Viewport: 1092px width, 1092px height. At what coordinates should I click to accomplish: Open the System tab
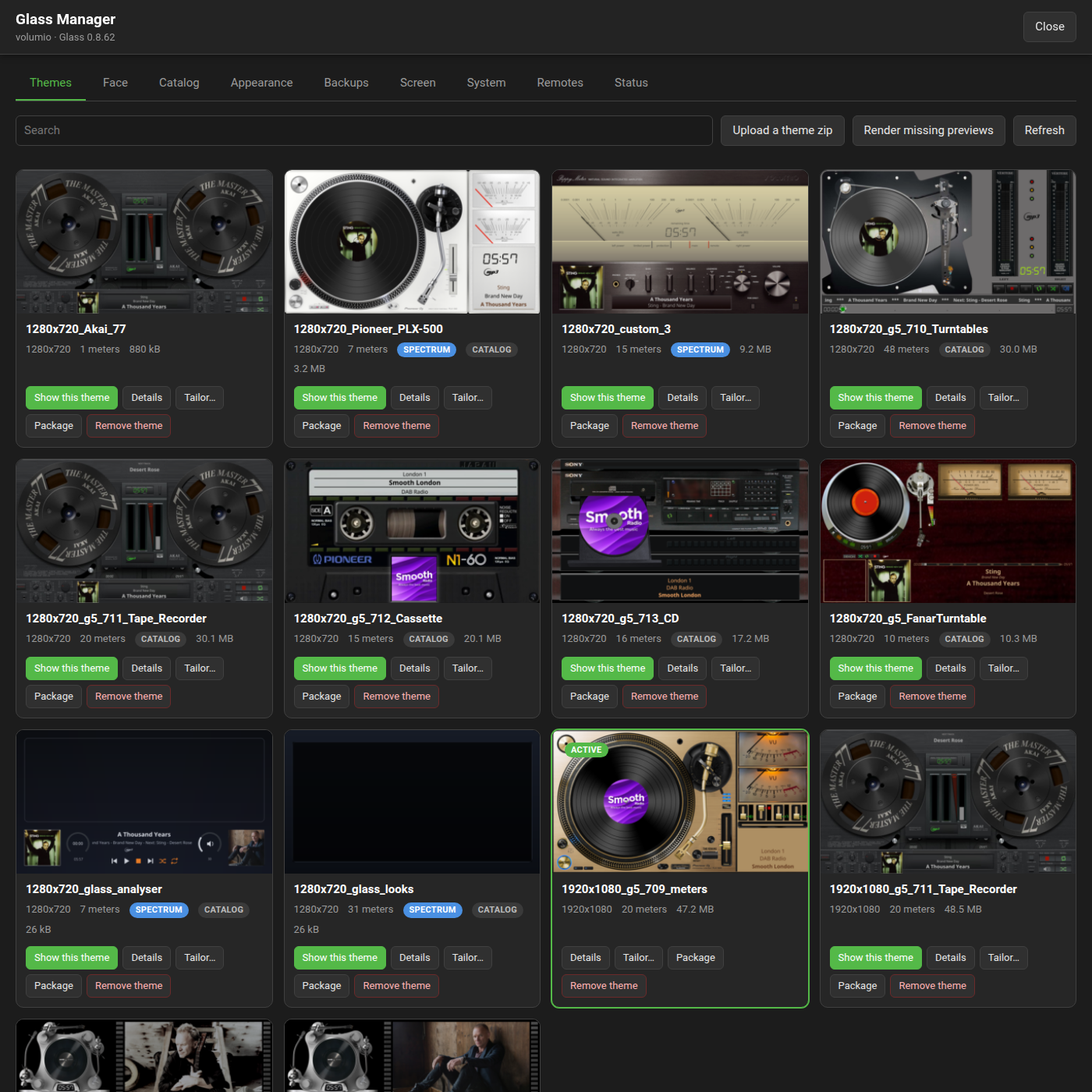[x=487, y=83]
